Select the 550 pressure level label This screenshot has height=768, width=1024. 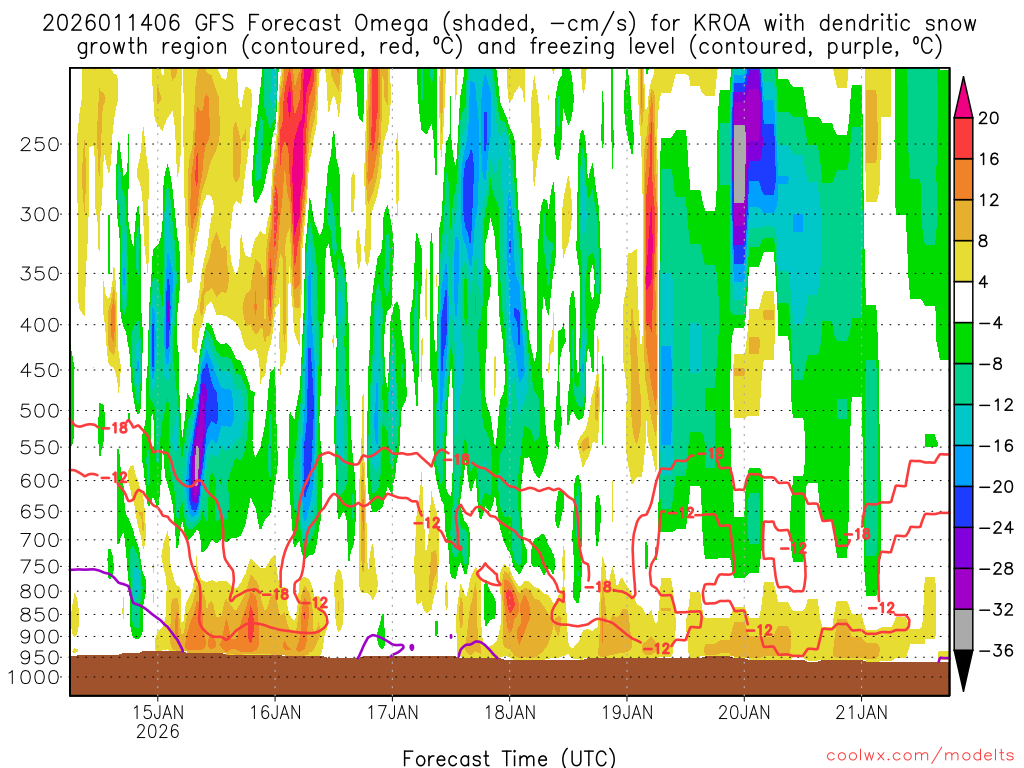tap(40, 447)
